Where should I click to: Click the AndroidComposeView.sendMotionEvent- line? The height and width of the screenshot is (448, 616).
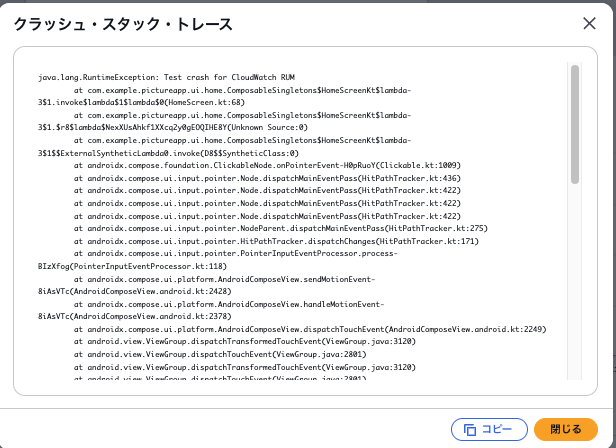click(x=224, y=279)
